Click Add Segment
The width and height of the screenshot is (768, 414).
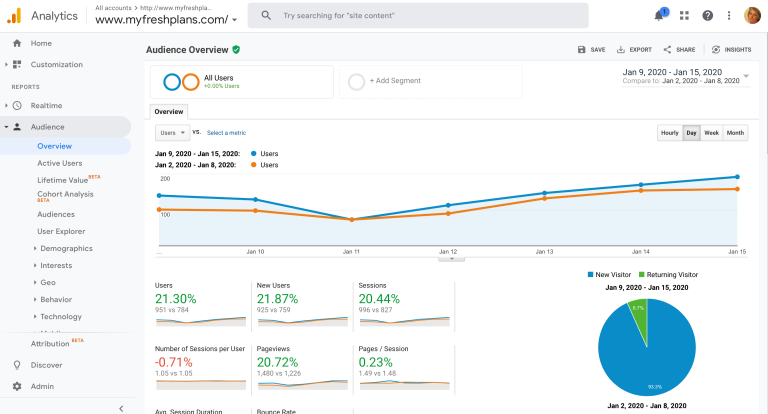tap(395, 80)
